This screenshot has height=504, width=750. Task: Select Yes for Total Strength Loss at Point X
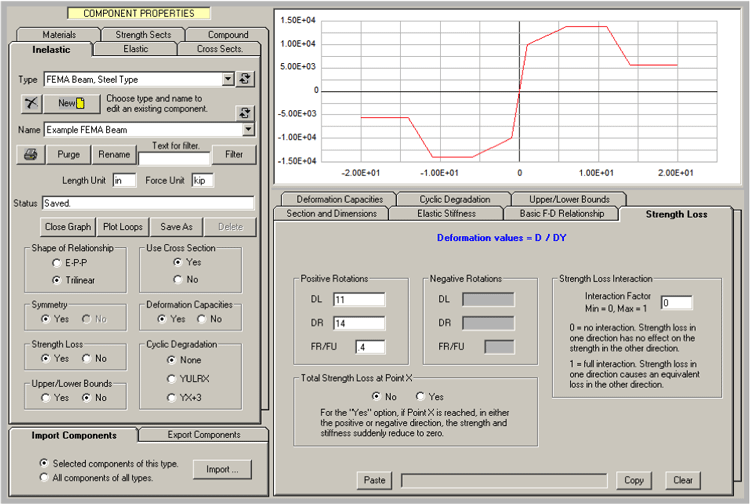(x=421, y=395)
